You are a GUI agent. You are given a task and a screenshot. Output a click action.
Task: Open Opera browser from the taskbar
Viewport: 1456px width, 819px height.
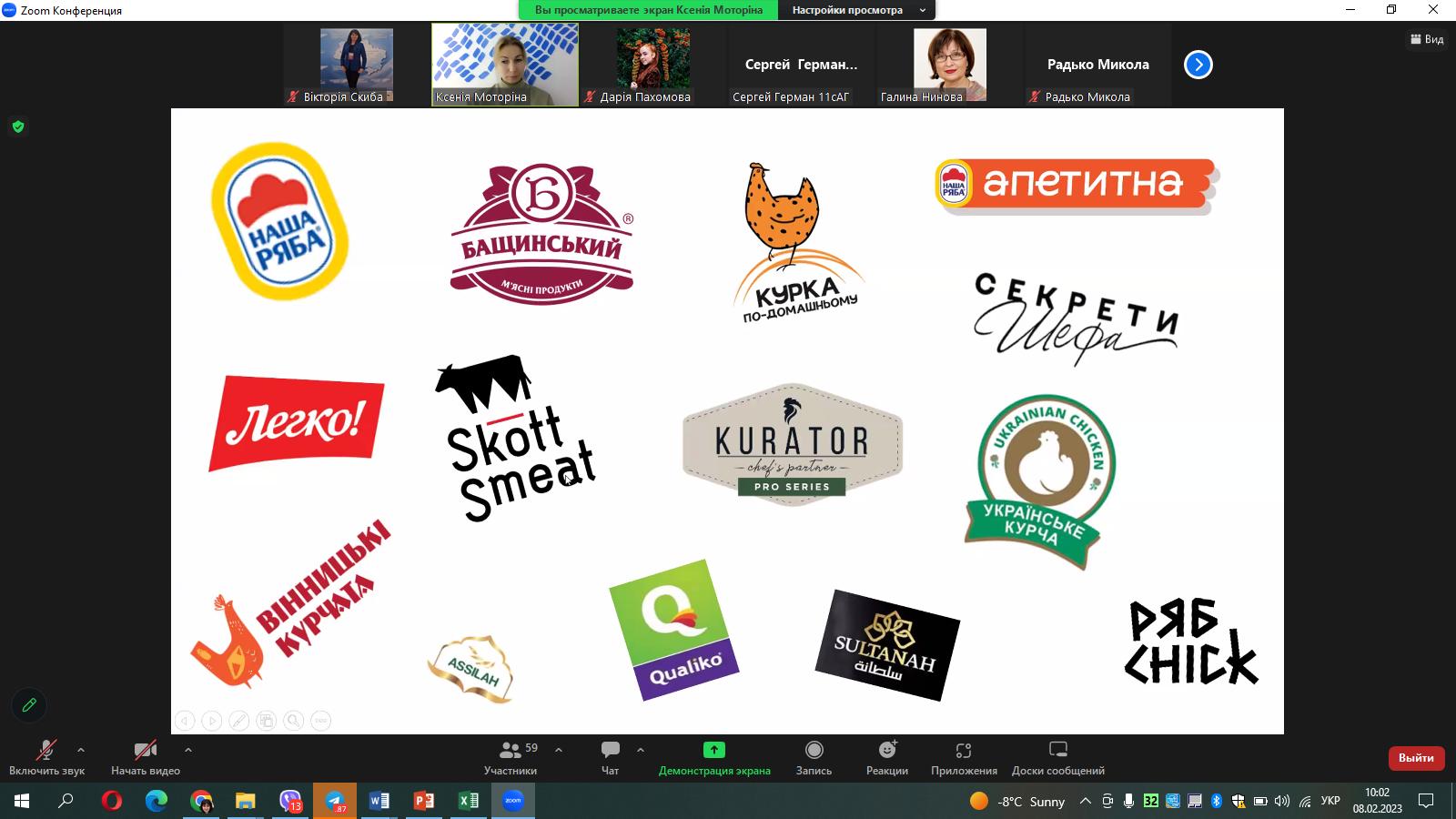coord(112,801)
